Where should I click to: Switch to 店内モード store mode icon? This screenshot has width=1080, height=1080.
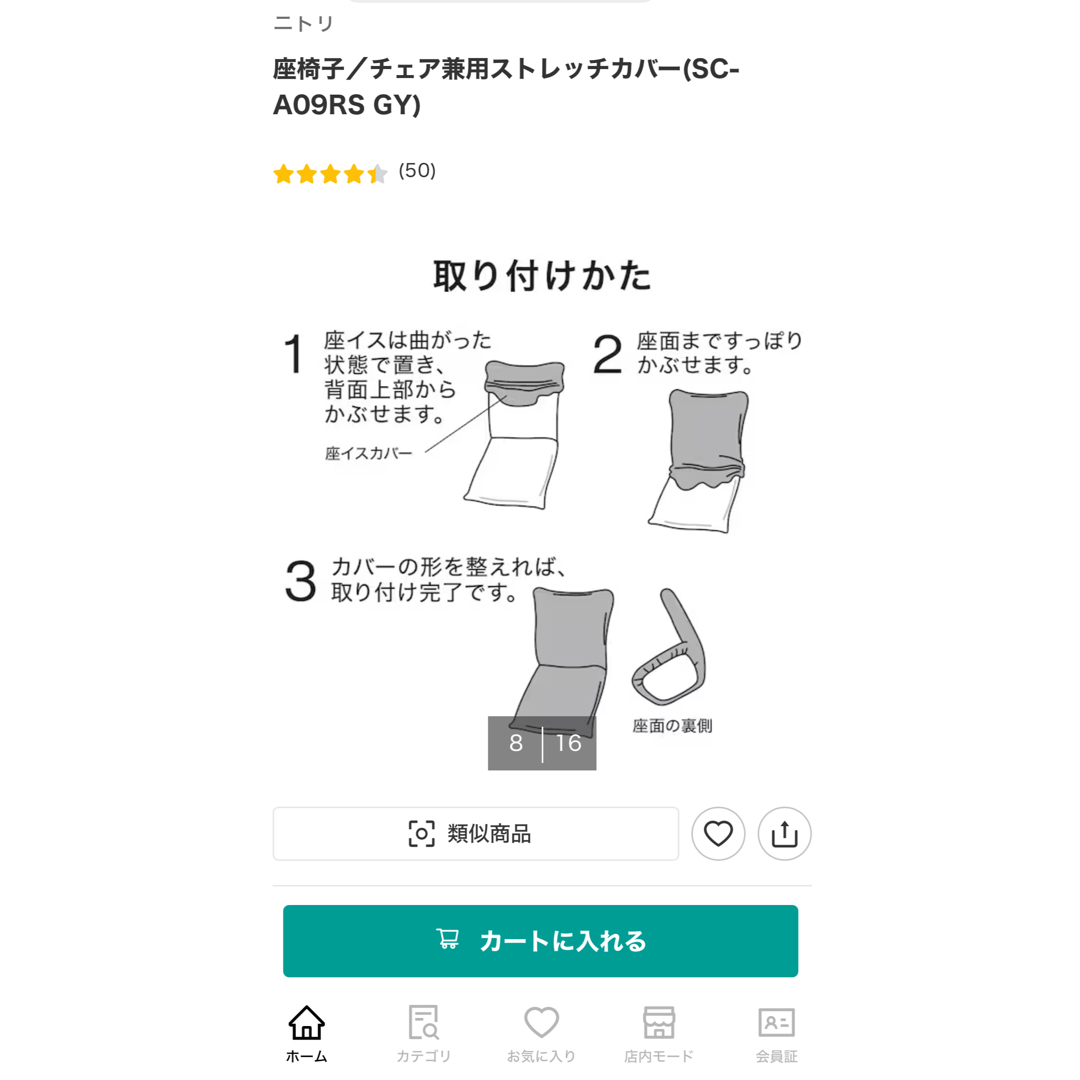[x=659, y=1022]
